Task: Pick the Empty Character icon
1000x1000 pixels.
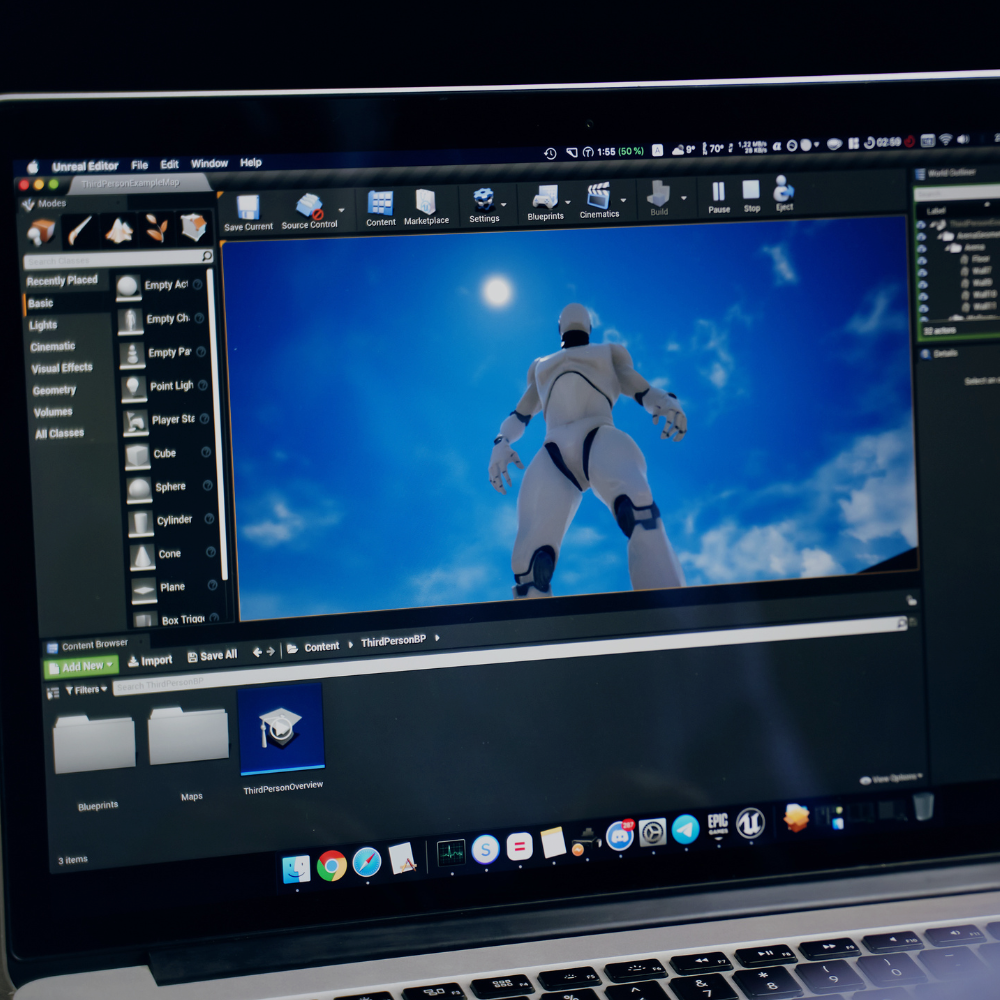Action: [x=129, y=321]
